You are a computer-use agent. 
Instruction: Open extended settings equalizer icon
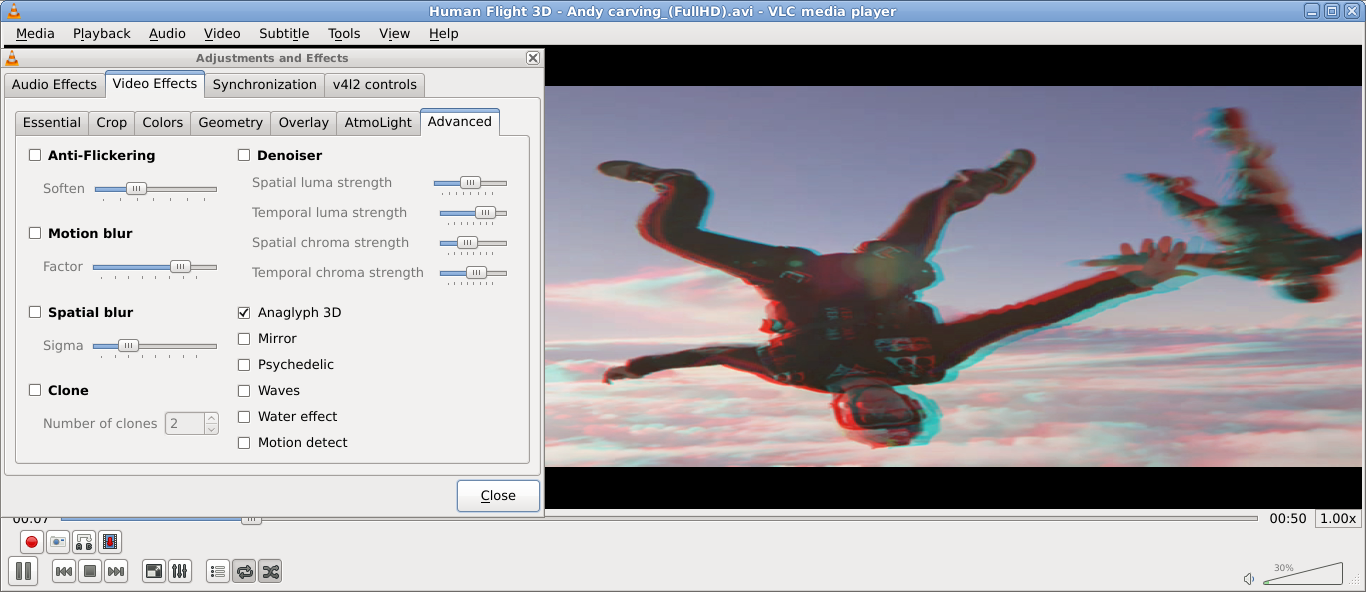(x=180, y=571)
